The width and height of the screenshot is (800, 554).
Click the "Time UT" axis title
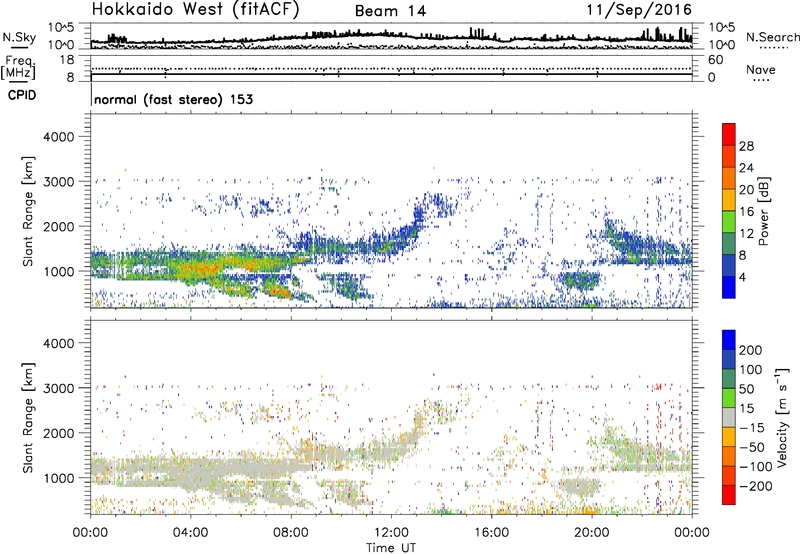(x=391, y=548)
